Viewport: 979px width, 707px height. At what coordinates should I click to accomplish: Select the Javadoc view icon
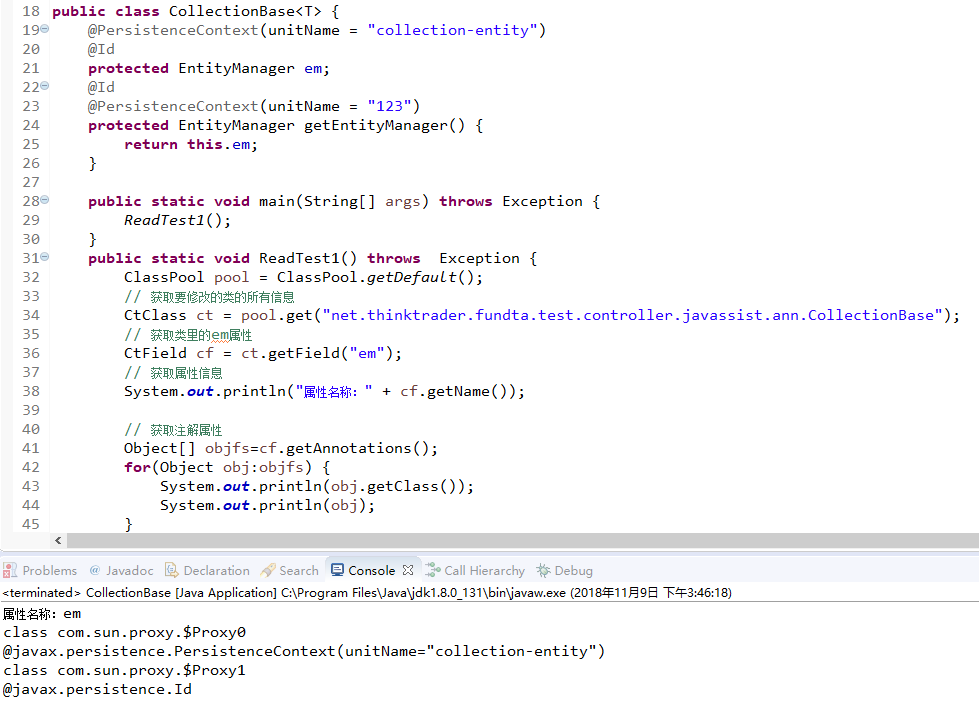[x=95, y=570]
